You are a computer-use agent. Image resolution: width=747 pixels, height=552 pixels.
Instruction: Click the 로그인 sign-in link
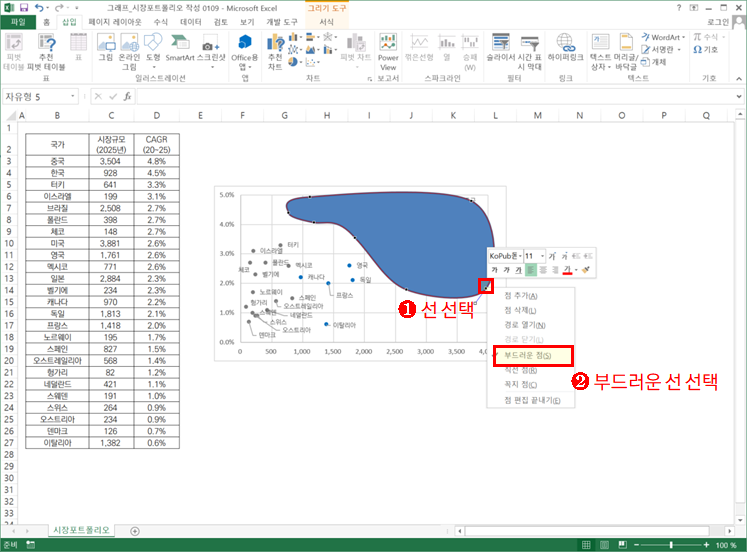pos(718,22)
